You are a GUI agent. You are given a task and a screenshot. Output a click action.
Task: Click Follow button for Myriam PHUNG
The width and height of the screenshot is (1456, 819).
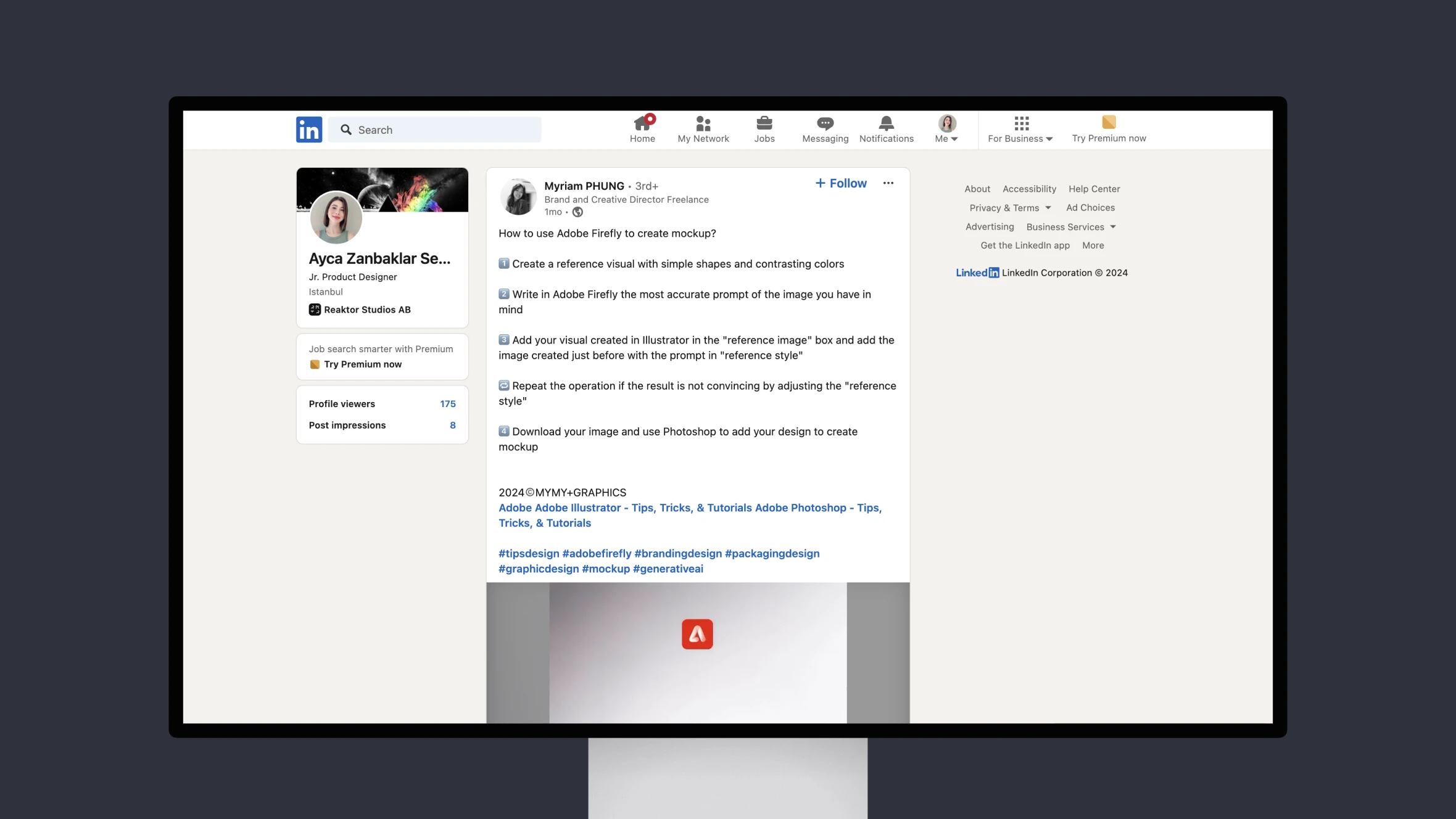(x=840, y=183)
